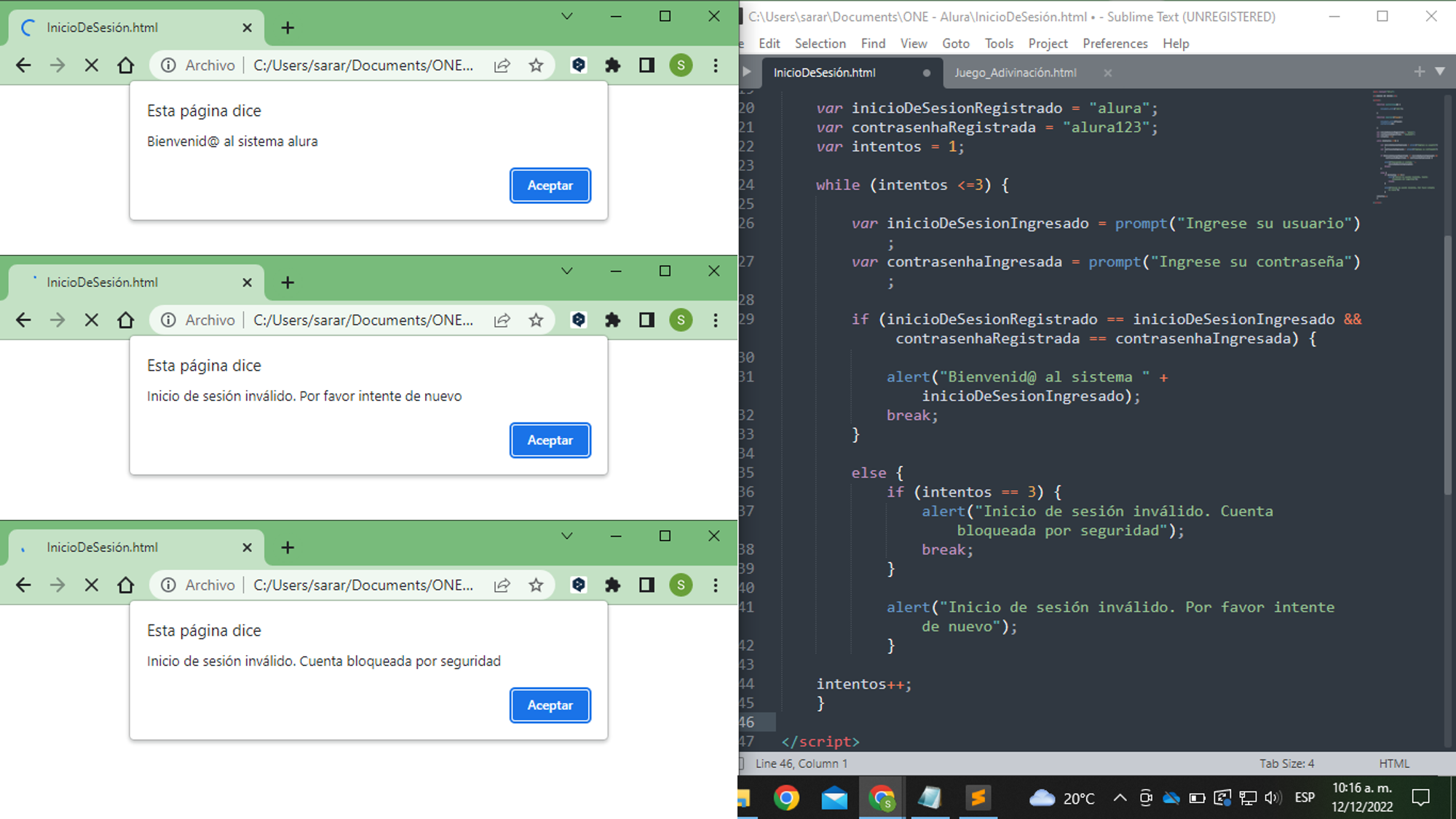Expand tab search chevron in top Chrome window
Image resolution: width=1456 pixels, height=819 pixels.
[567, 16]
